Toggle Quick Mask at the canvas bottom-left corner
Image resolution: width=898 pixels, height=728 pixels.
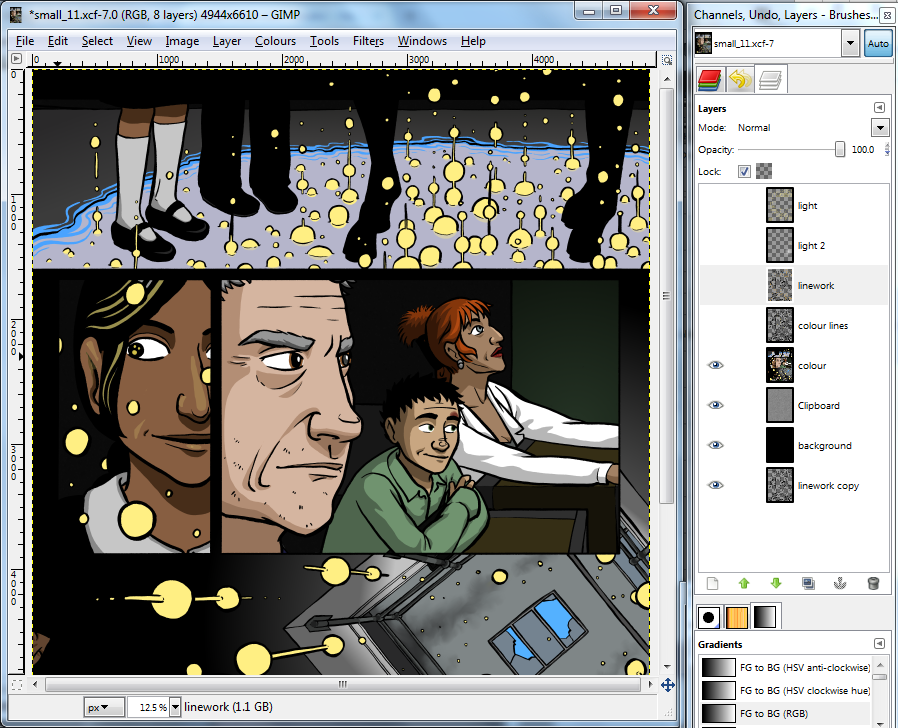[17, 684]
